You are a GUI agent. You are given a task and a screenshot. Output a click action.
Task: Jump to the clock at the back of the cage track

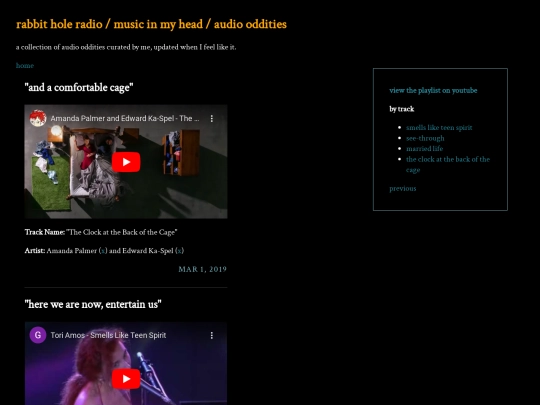coord(448,165)
